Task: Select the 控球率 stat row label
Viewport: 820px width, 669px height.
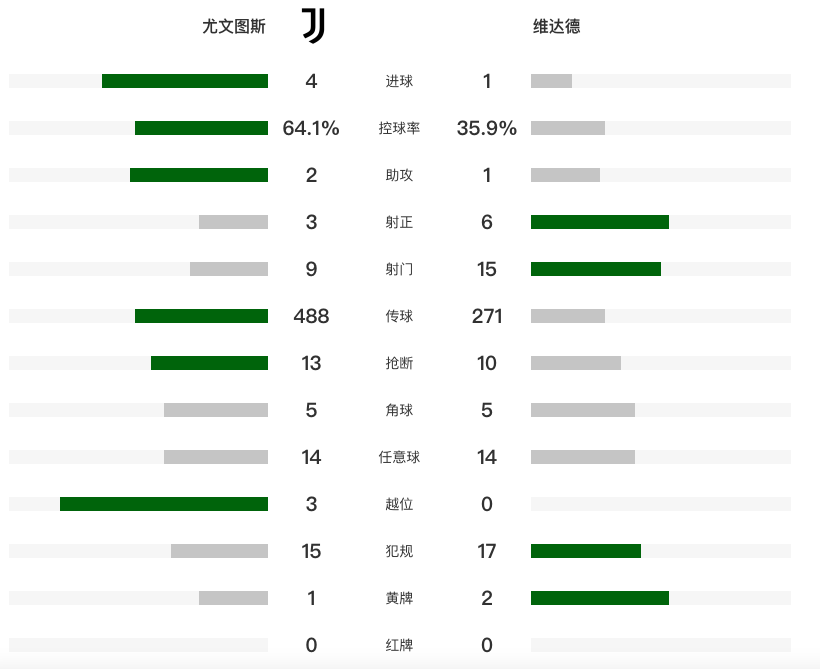Action: 399,128
